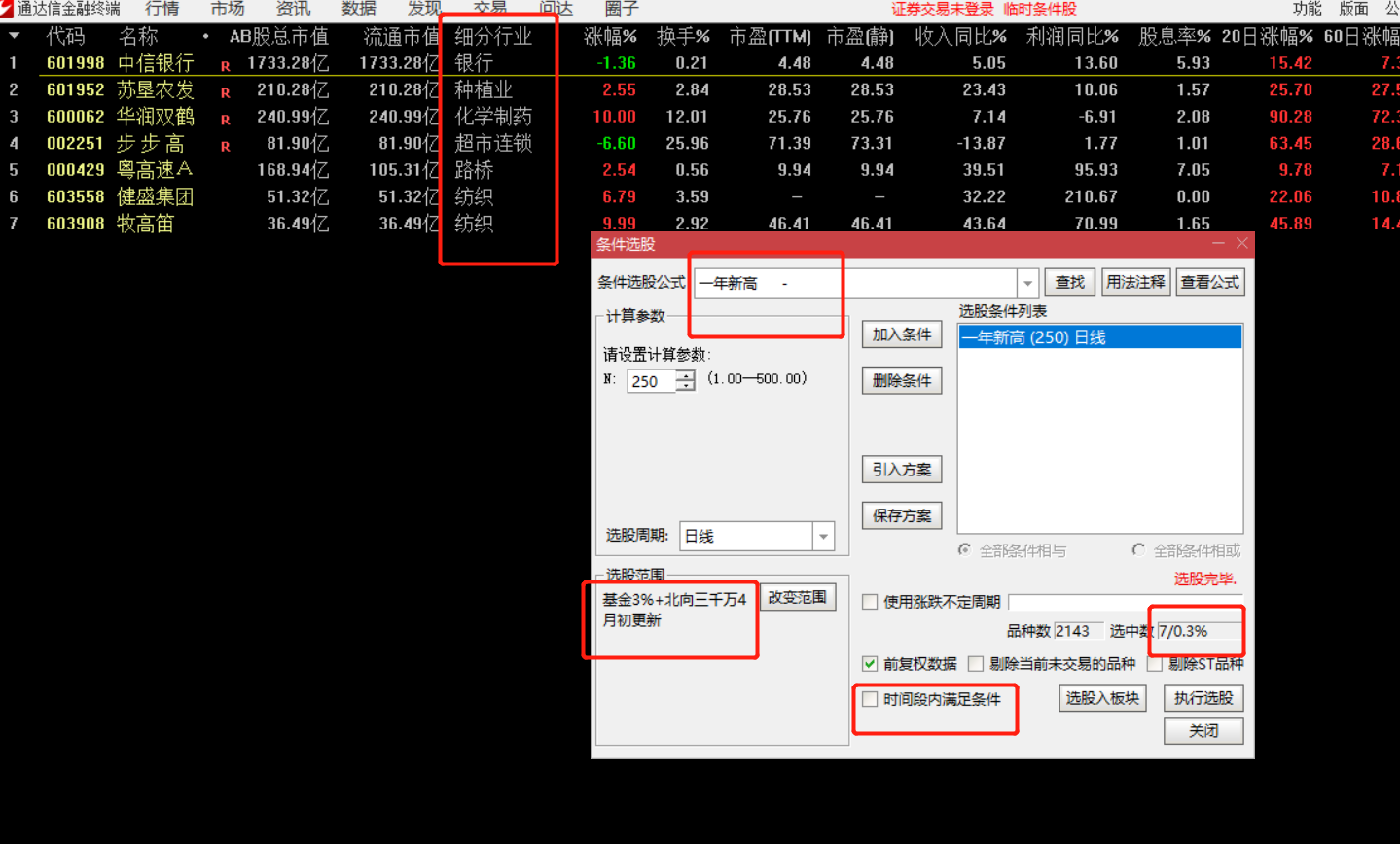Select the 中信银行 stock name

point(156,63)
